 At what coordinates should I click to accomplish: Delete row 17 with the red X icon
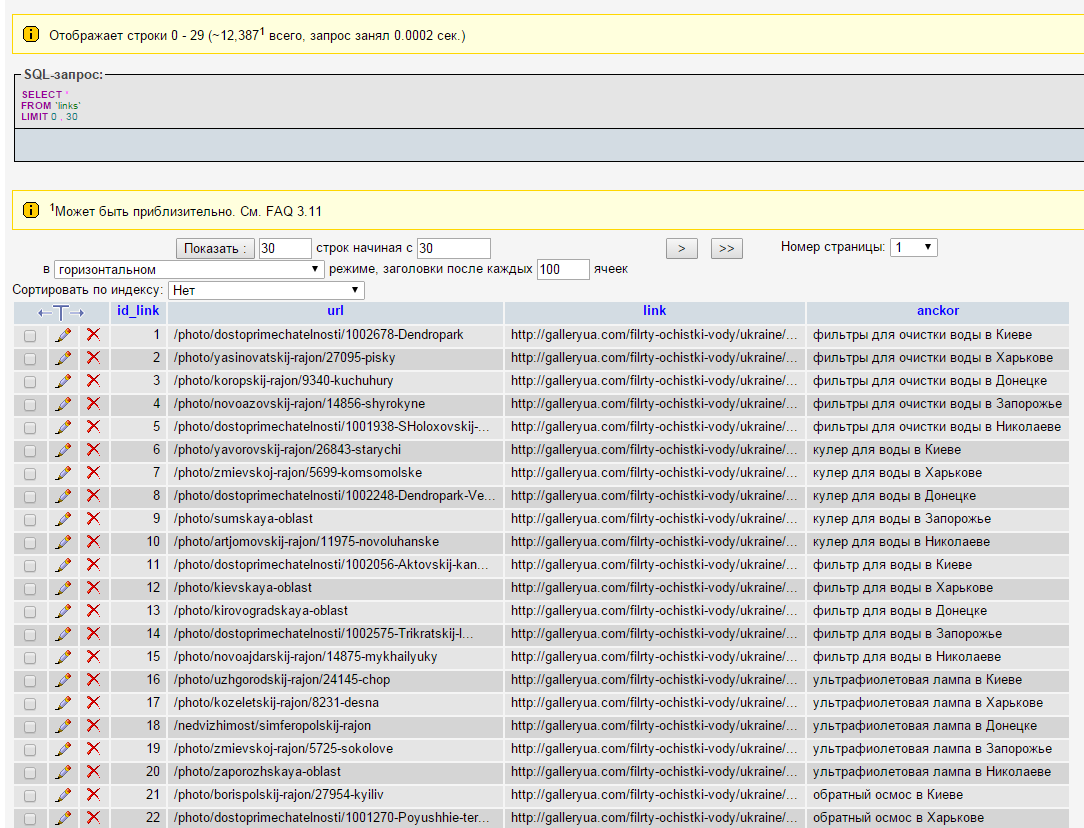93,703
